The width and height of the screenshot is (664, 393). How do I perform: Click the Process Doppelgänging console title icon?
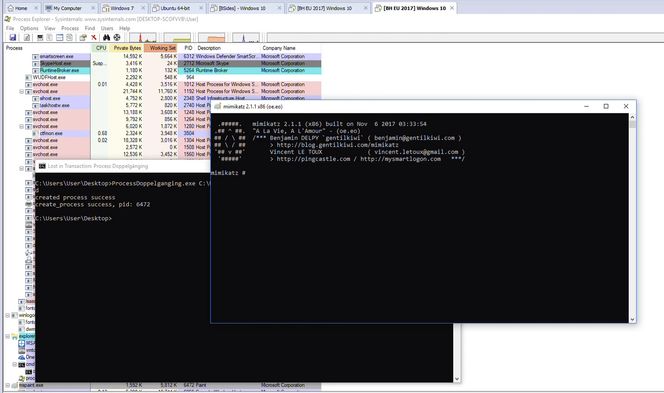click(42, 166)
